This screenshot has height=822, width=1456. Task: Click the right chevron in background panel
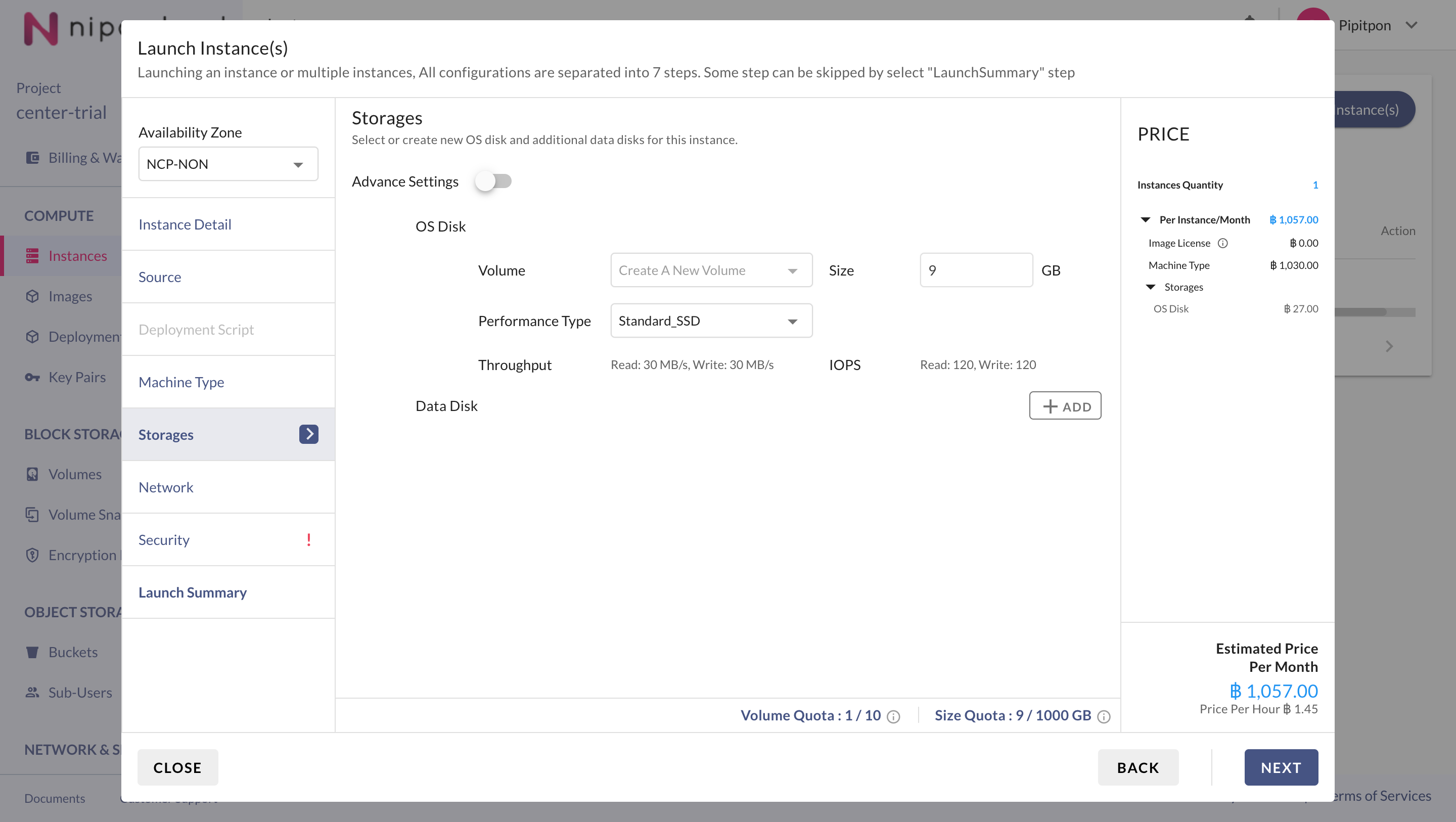point(1389,346)
